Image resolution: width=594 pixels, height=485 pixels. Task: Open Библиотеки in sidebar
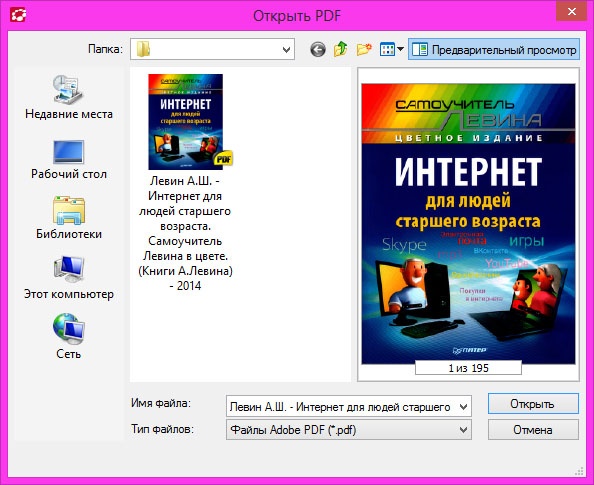tap(69, 218)
